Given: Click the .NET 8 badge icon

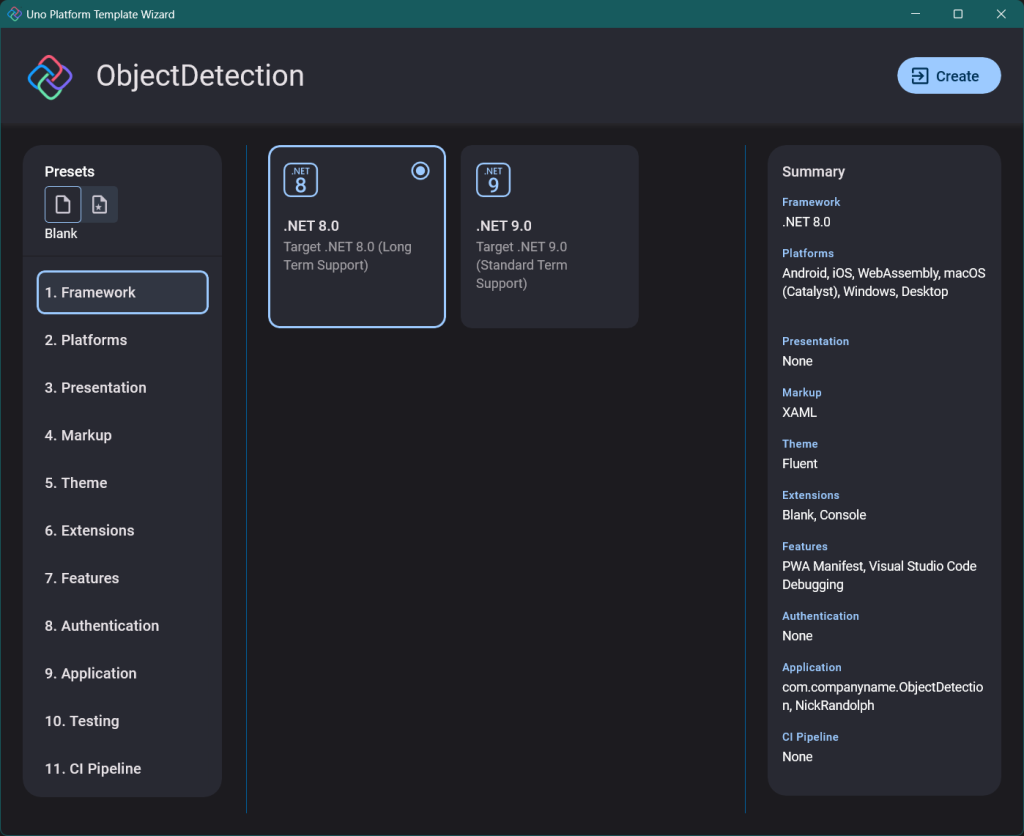Looking at the screenshot, I should click(x=300, y=180).
